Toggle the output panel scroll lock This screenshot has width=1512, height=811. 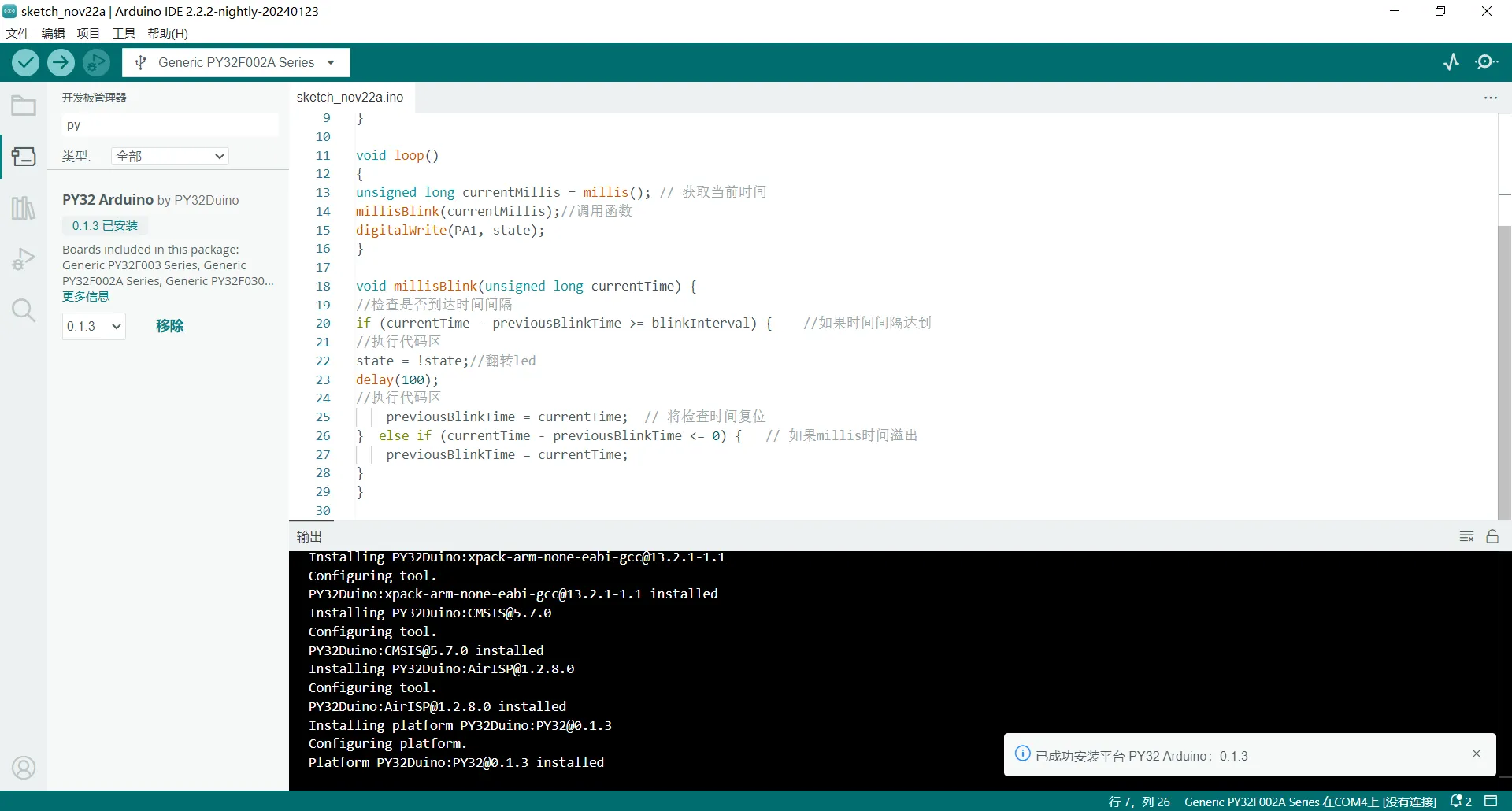1492,536
